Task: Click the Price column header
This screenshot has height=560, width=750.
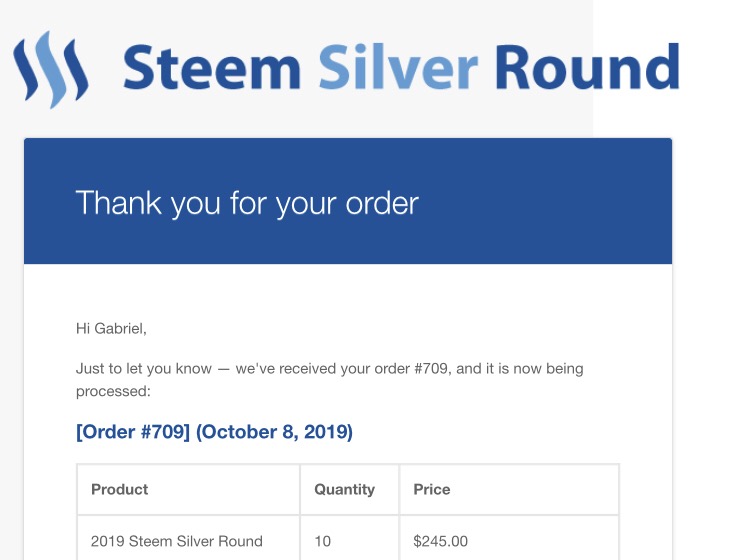Action: (431, 489)
